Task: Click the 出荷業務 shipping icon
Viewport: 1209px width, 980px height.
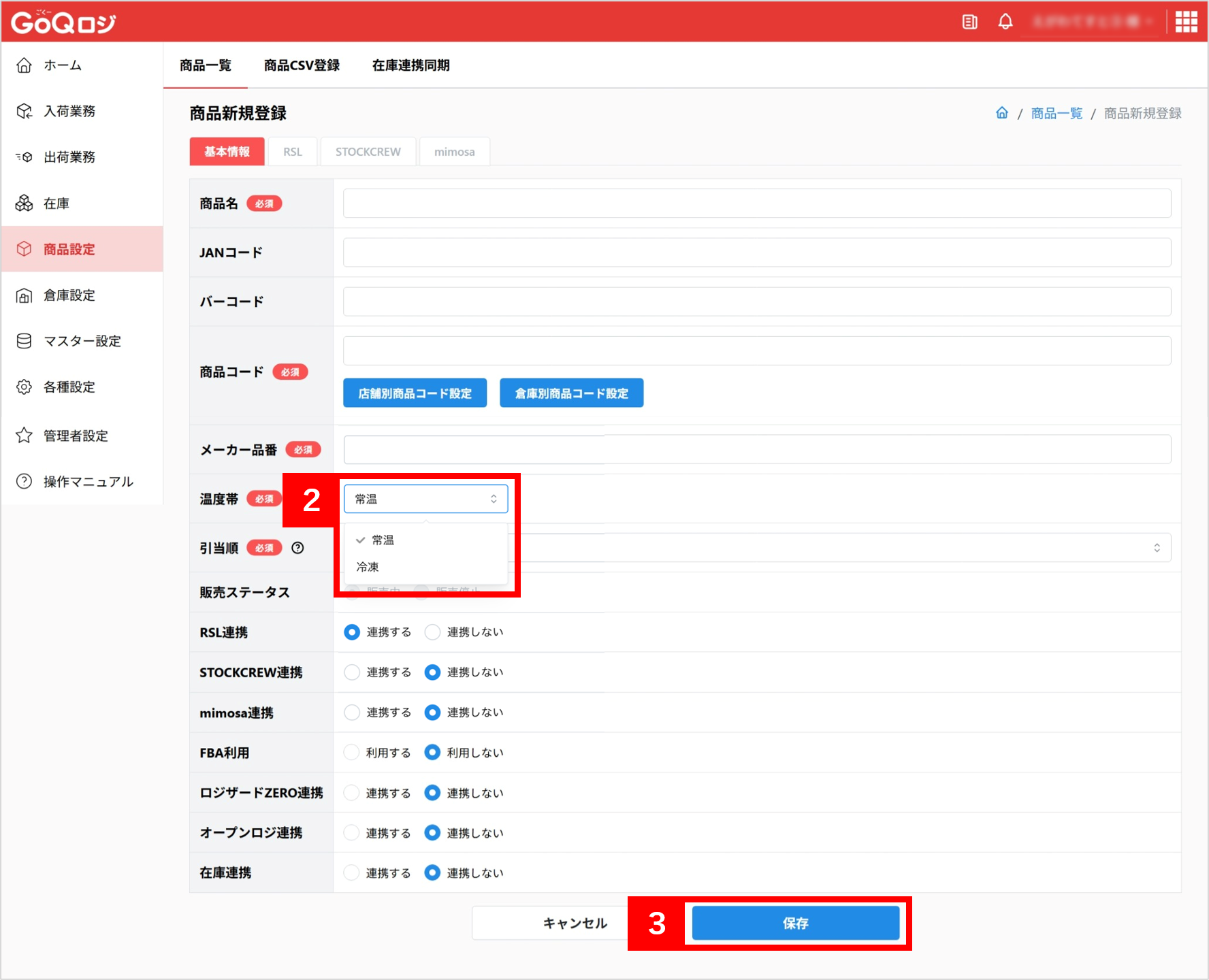Action: coord(24,157)
